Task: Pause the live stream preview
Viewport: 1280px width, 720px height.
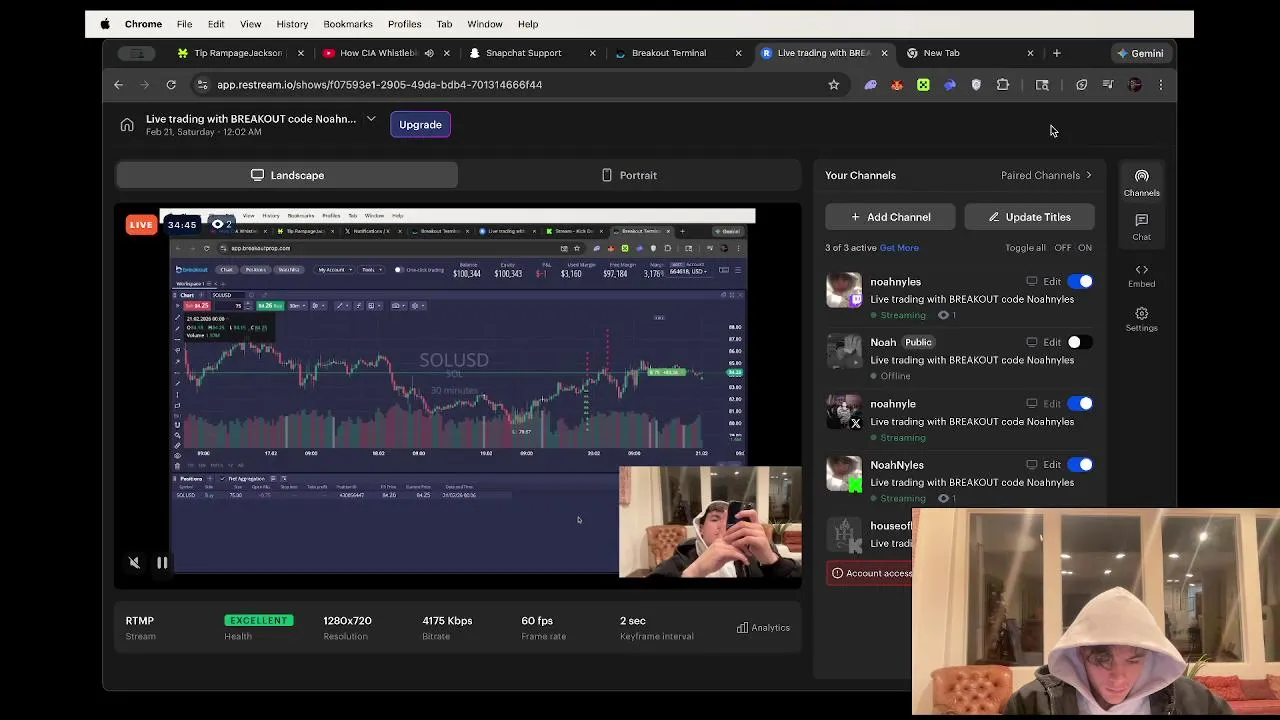Action: pos(162,563)
